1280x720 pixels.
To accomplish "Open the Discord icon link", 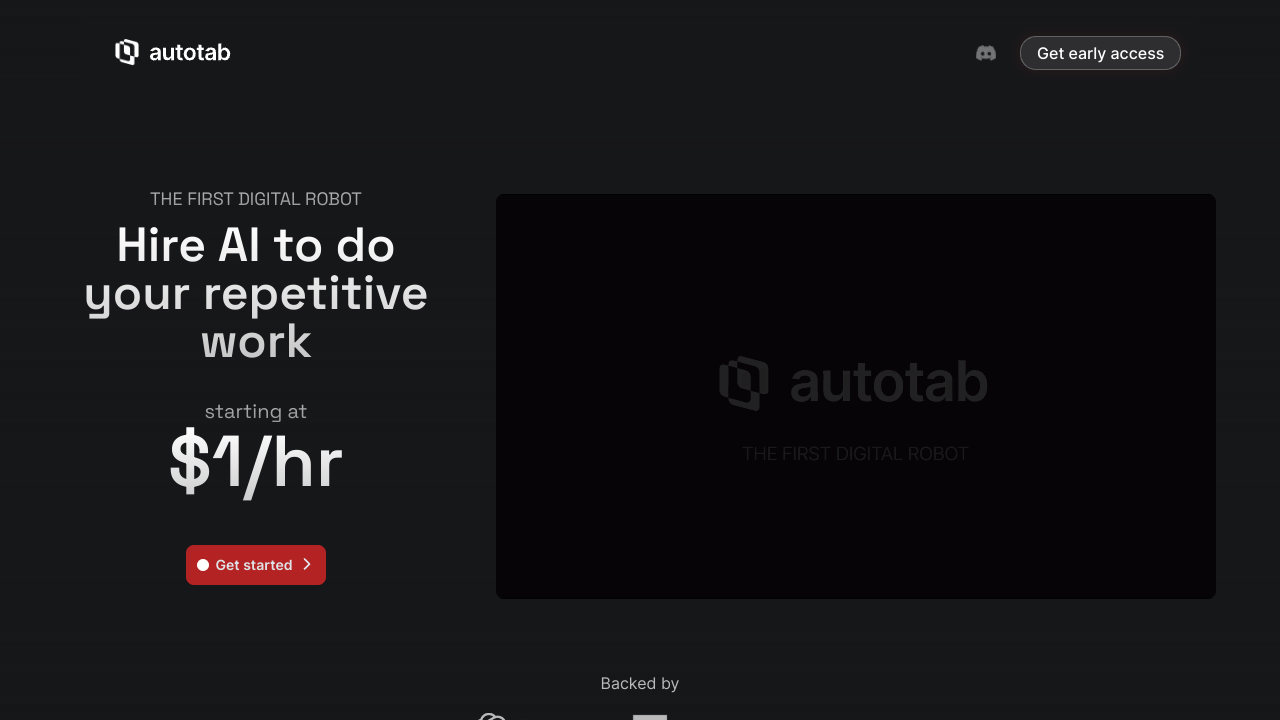I will 986,53.
